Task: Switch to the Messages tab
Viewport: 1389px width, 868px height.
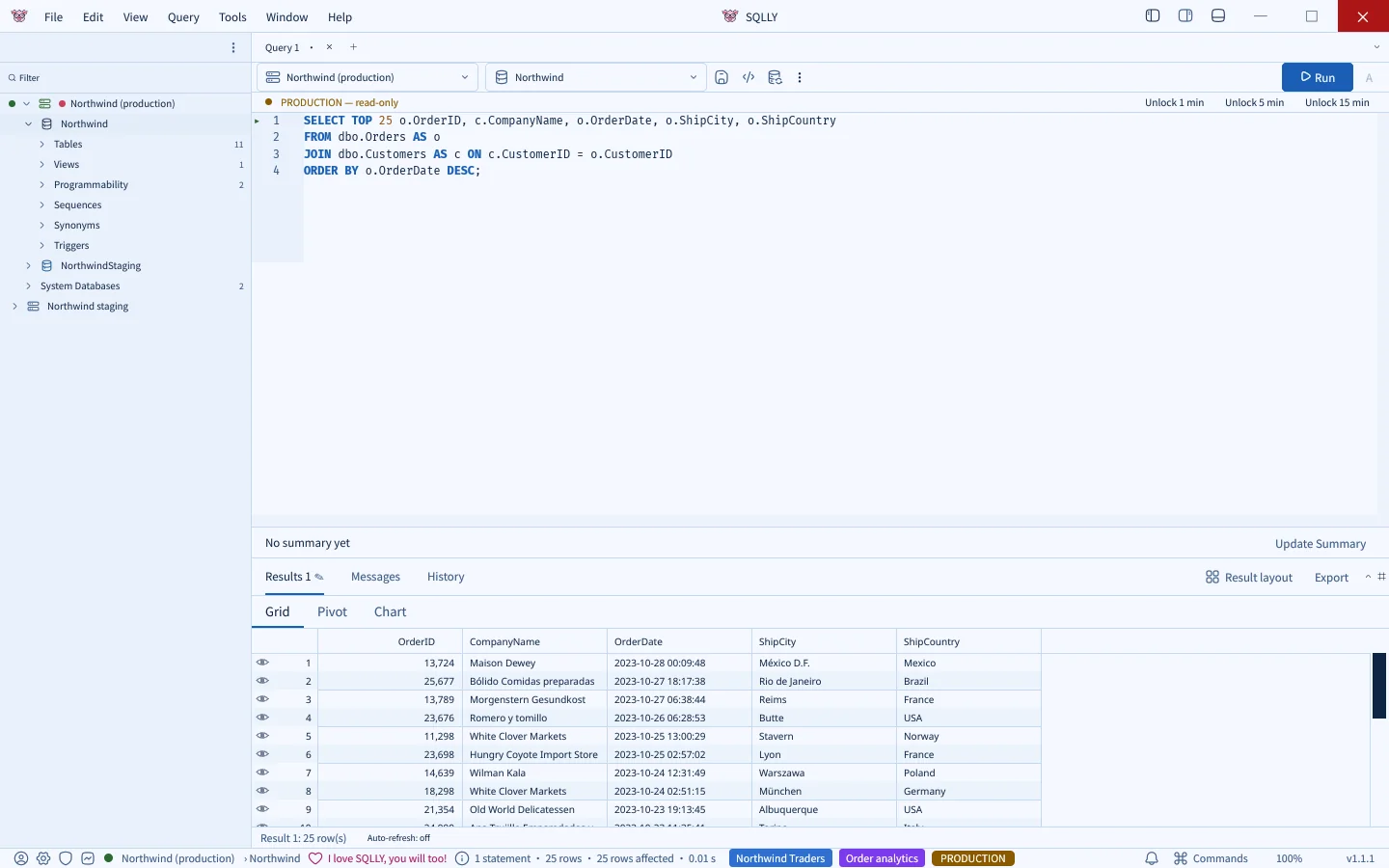Action: coord(375,577)
